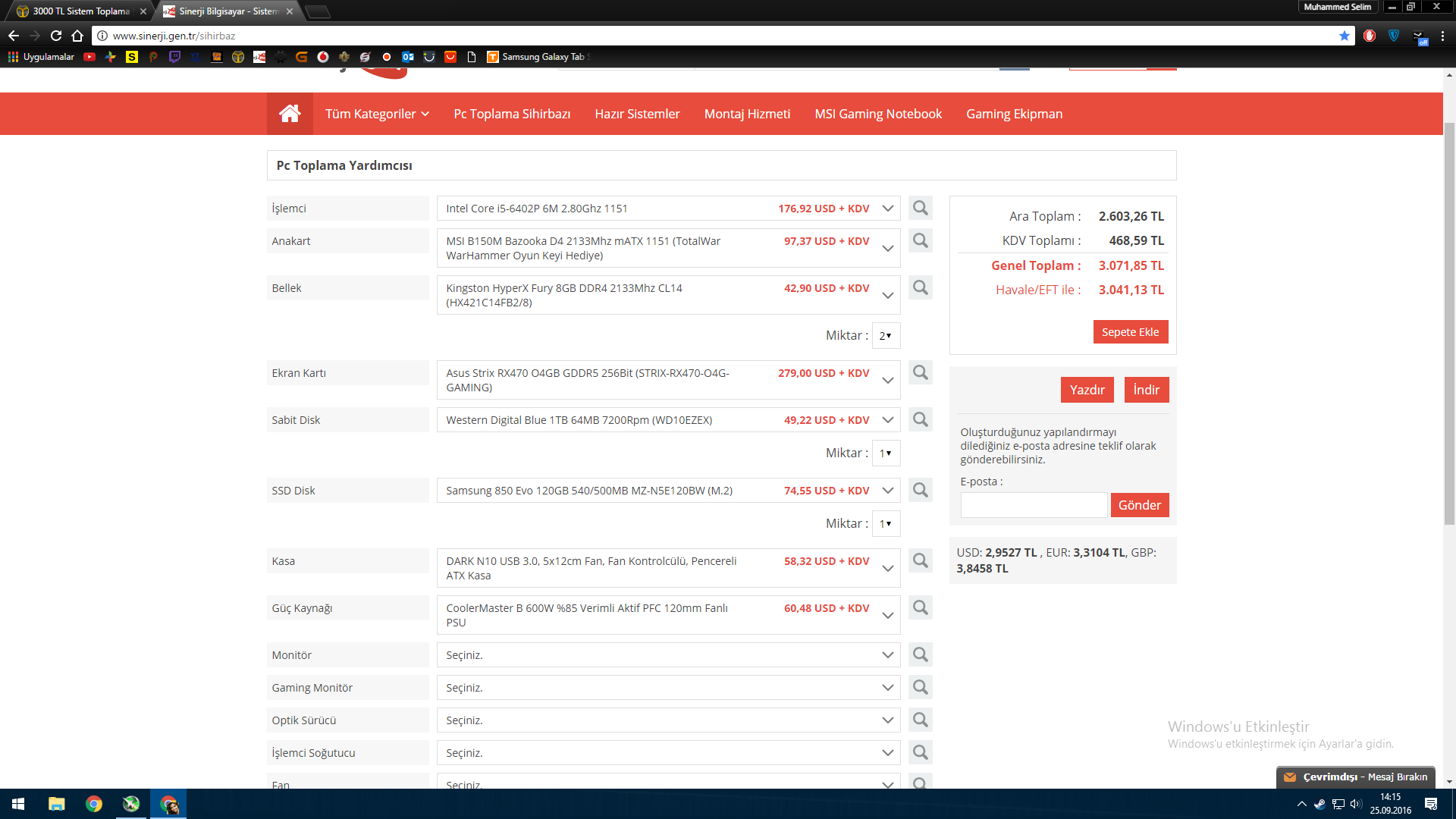Expand the Tüm Kategoriler menu

point(377,114)
